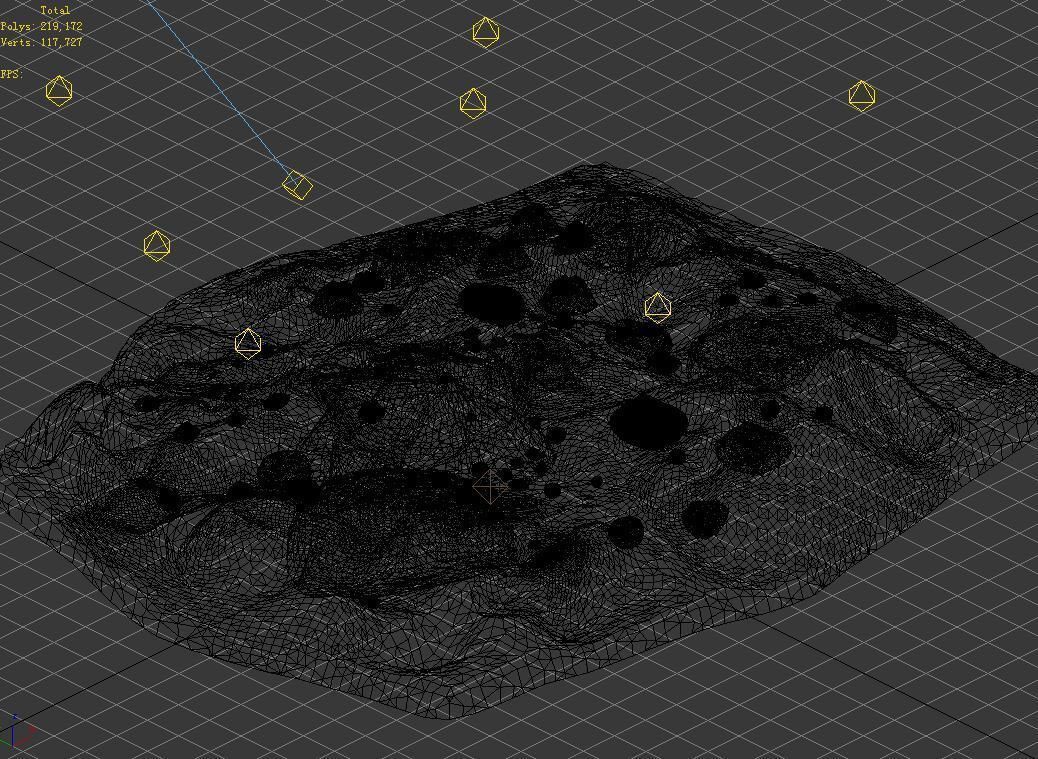Image resolution: width=1038 pixels, height=759 pixels.
Task: Select the yellow cube target at the blue line's end
Action: (x=297, y=185)
